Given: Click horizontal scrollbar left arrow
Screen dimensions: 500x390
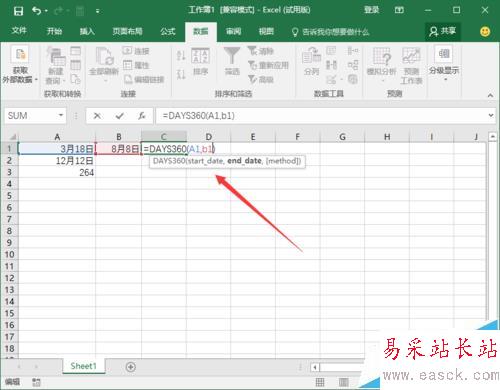Looking at the screenshot, I should point(315,367).
